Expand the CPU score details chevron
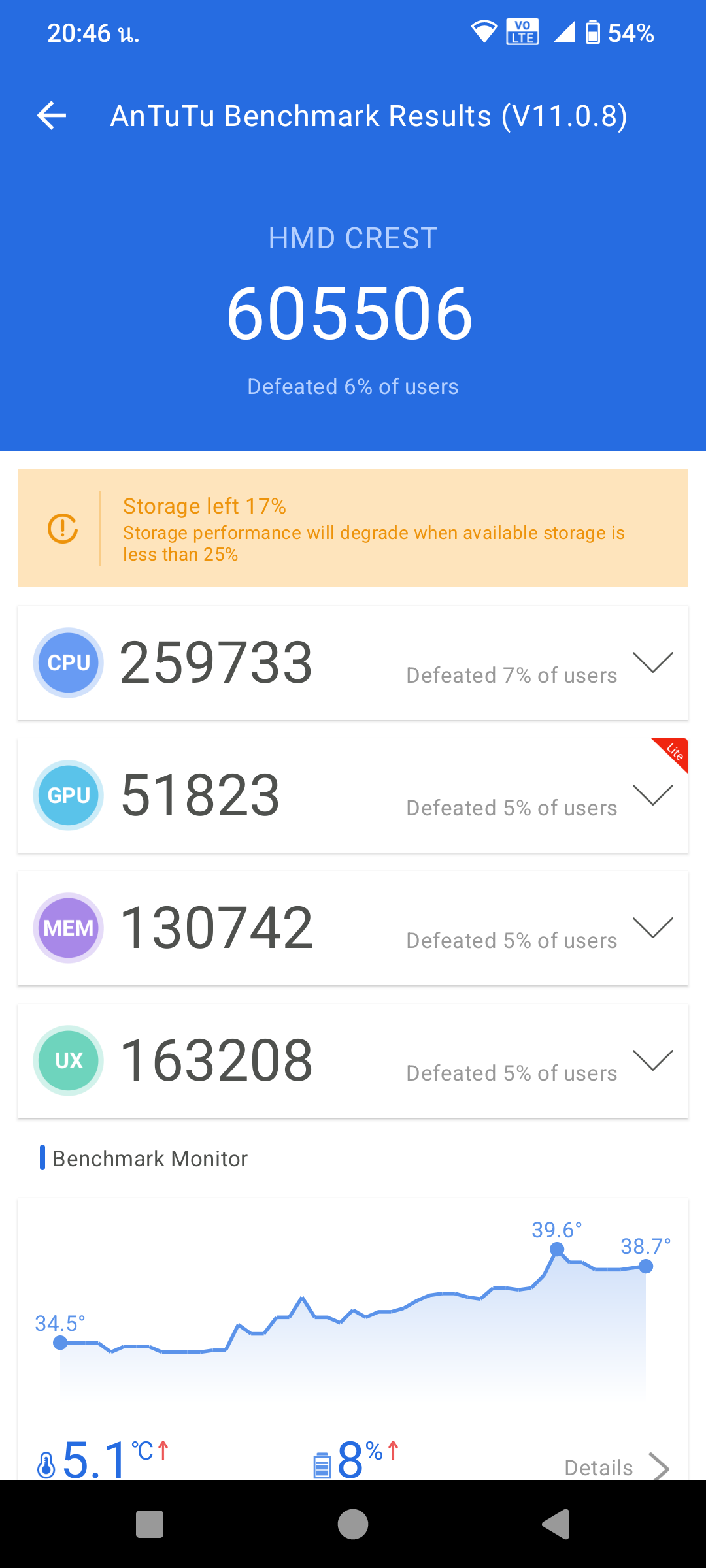 point(652,662)
